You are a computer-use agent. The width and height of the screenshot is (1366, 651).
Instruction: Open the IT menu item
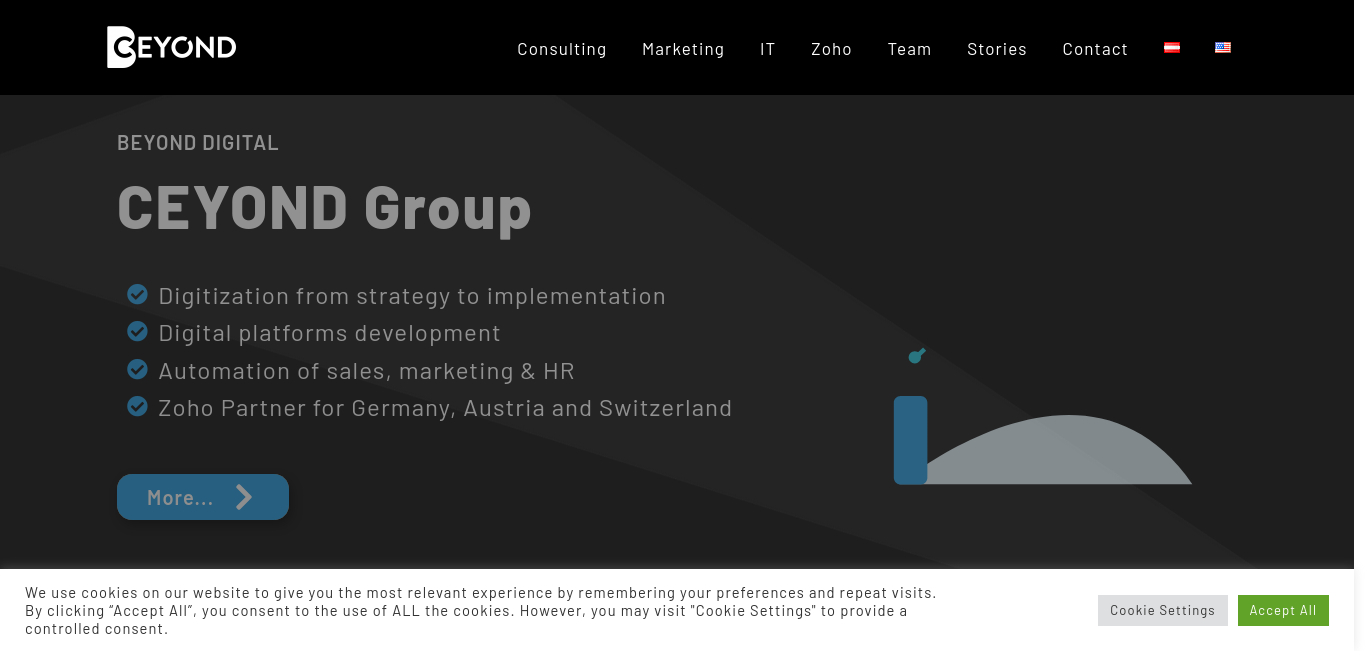click(767, 49)
